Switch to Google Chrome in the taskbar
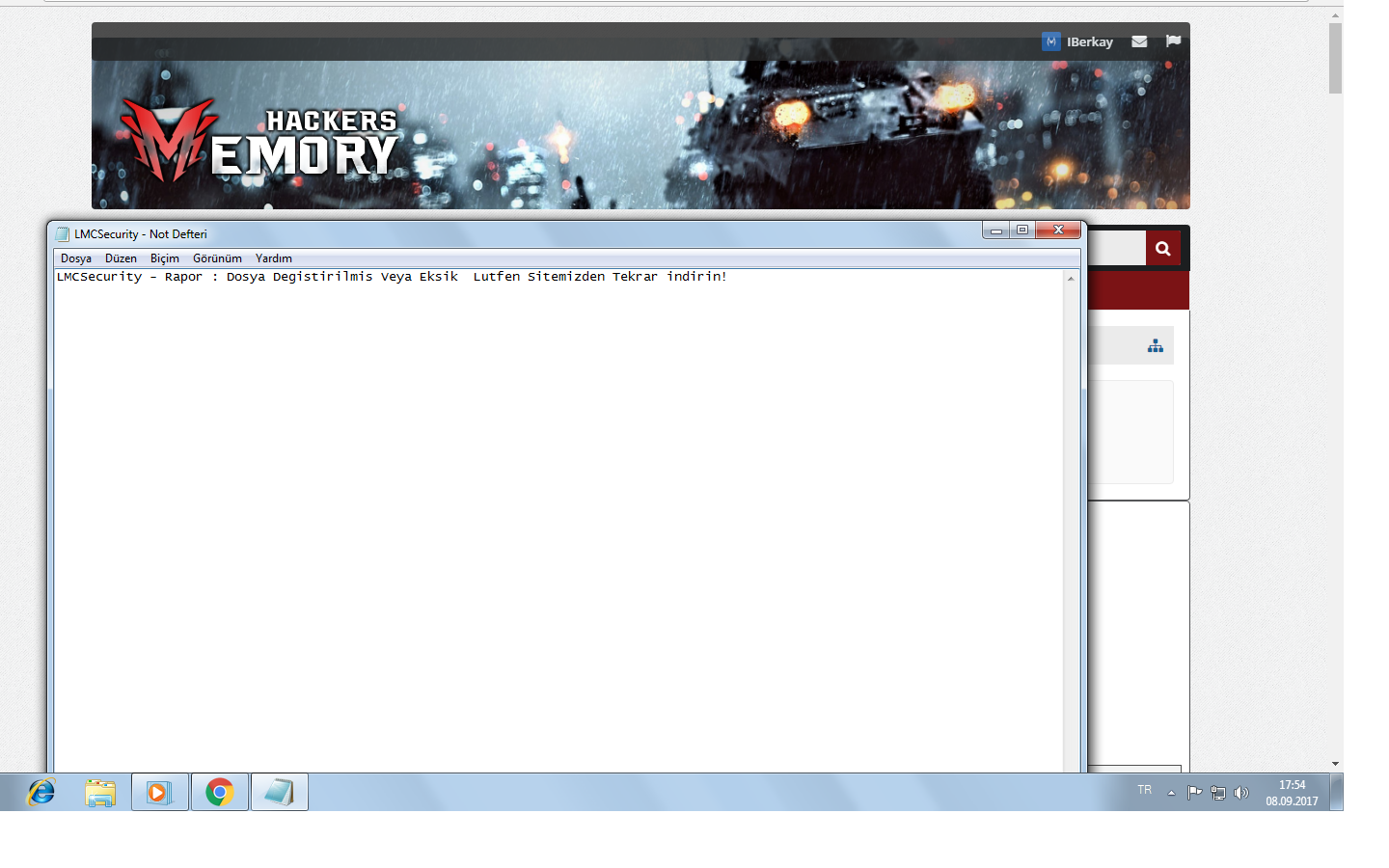Screen dimensions: 1389x868 pyautogui.click(x=220, y=792)
